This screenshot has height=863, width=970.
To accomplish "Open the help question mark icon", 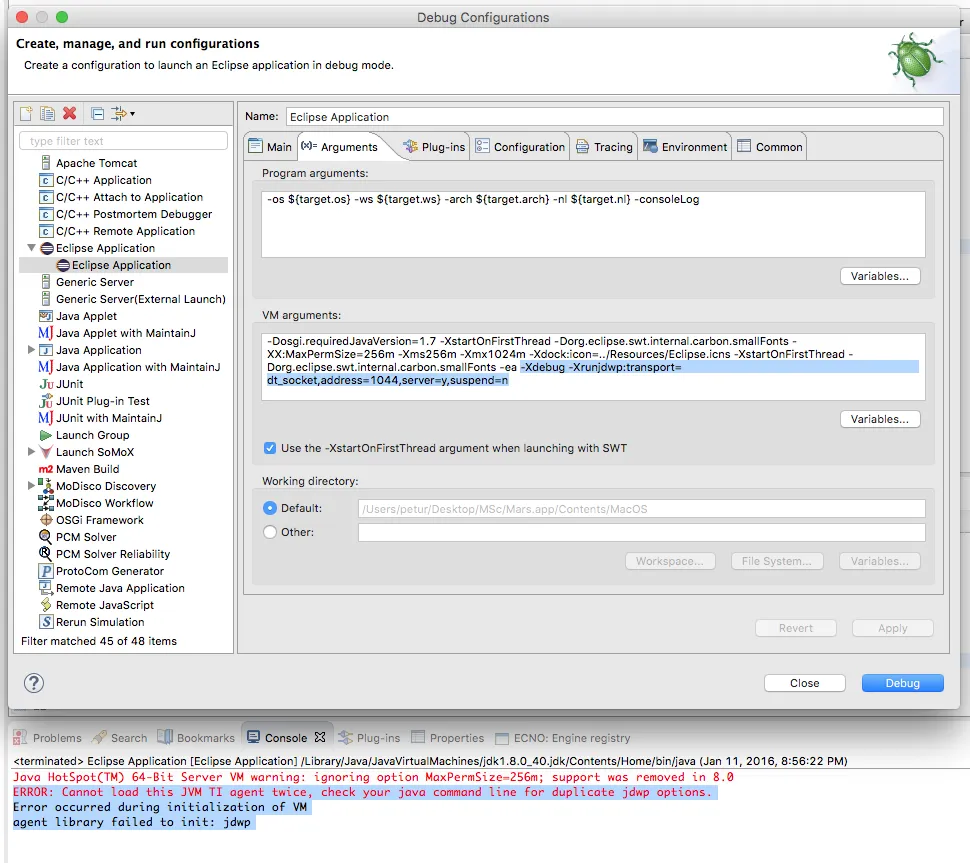I will (34, 683).
